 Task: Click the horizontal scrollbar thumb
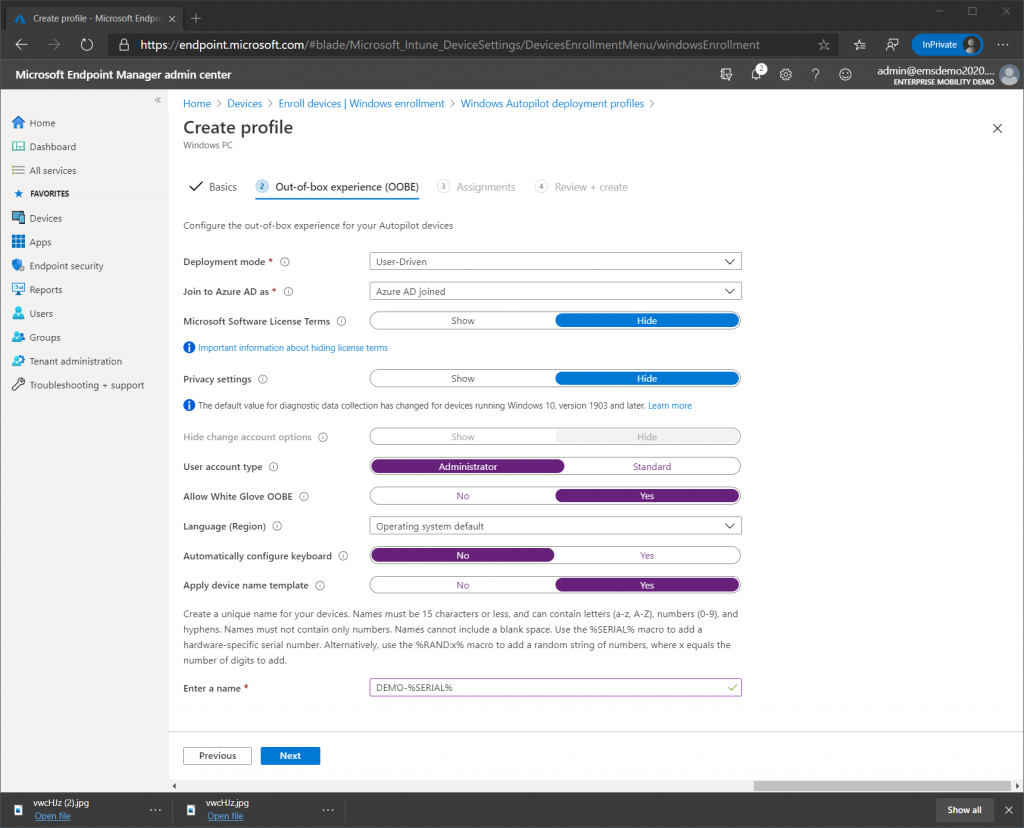tap(882, 786)
